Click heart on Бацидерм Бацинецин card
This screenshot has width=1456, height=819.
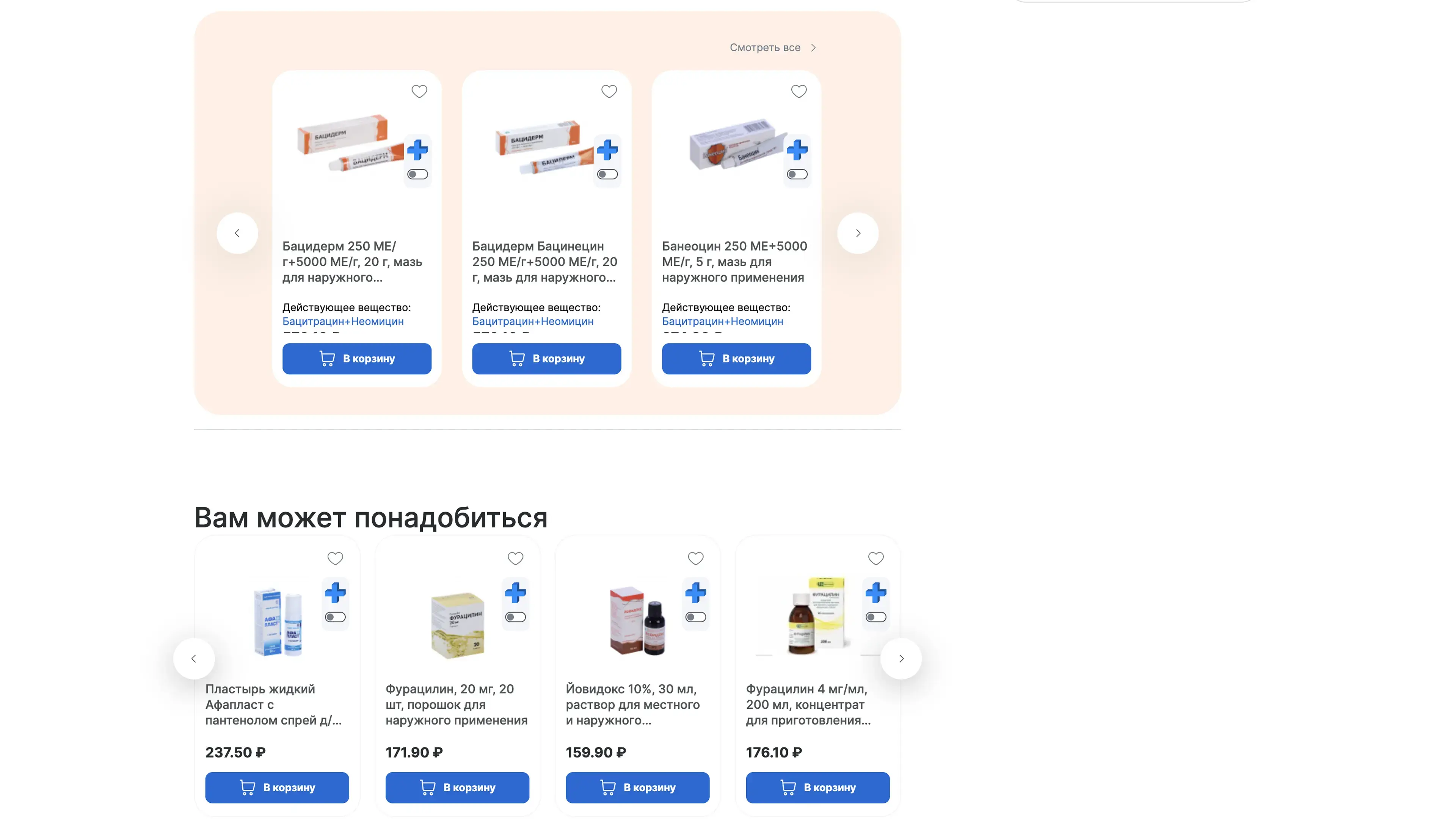click(x=609, y=91)
